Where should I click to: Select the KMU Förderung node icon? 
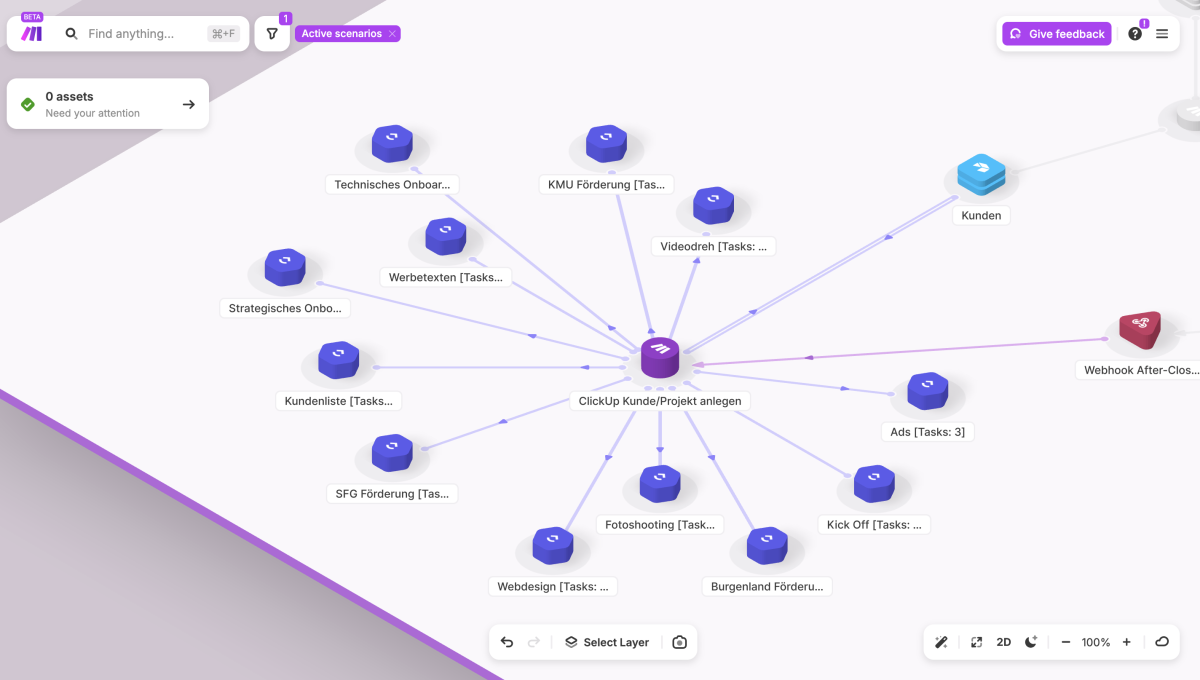[606, 145]
